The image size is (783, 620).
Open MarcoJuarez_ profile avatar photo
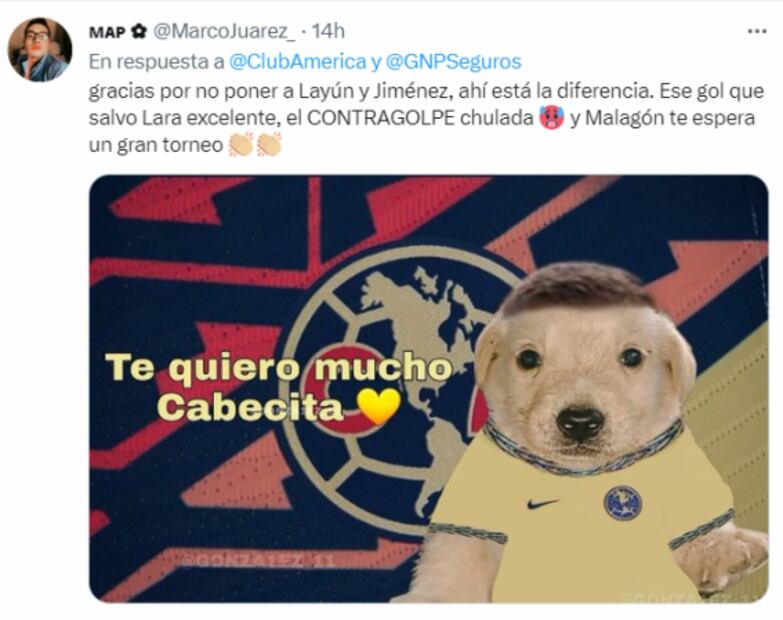coord(40,49)
